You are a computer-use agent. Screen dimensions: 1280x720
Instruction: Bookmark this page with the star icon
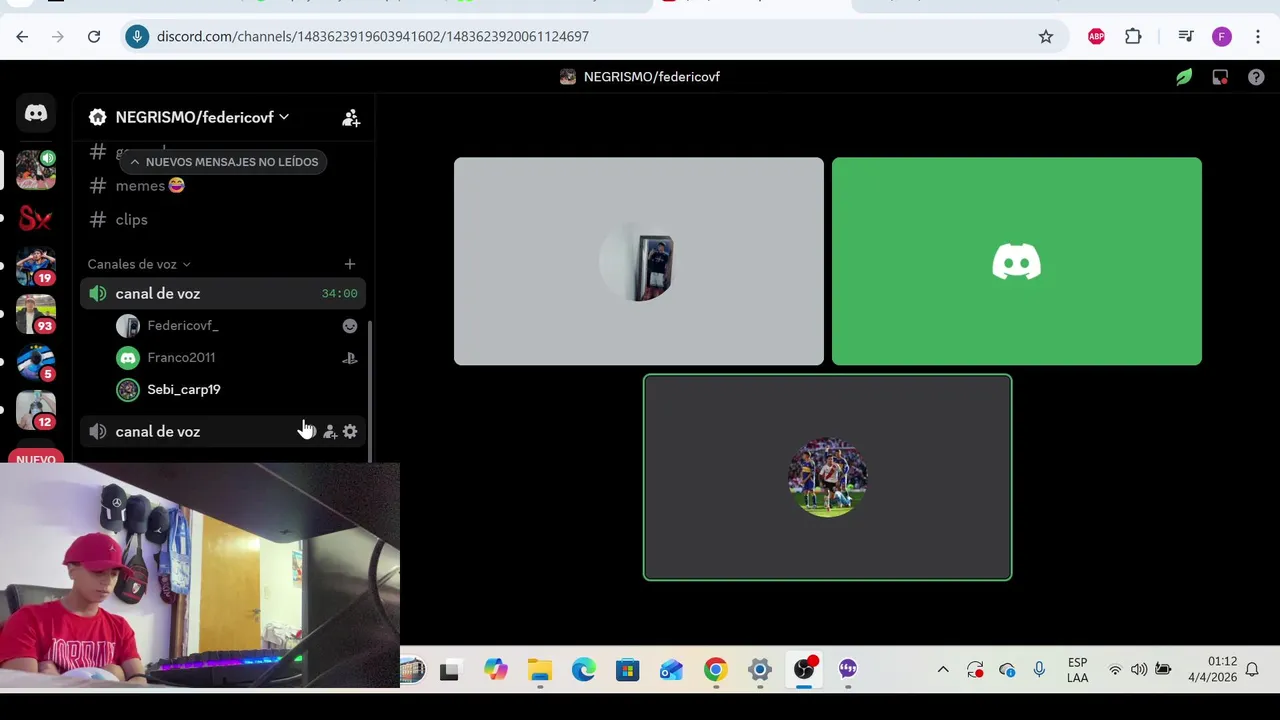(x=1046, y=37)
